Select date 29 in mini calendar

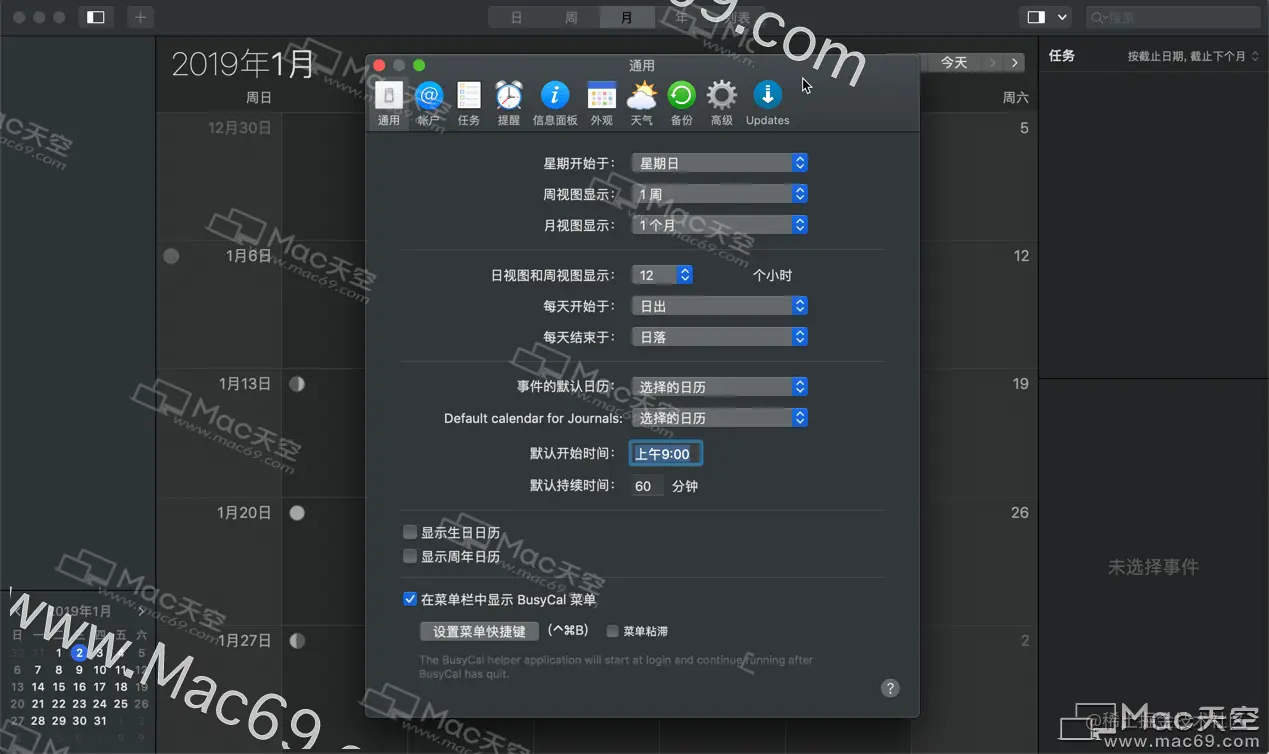click(x=59, y=721)
